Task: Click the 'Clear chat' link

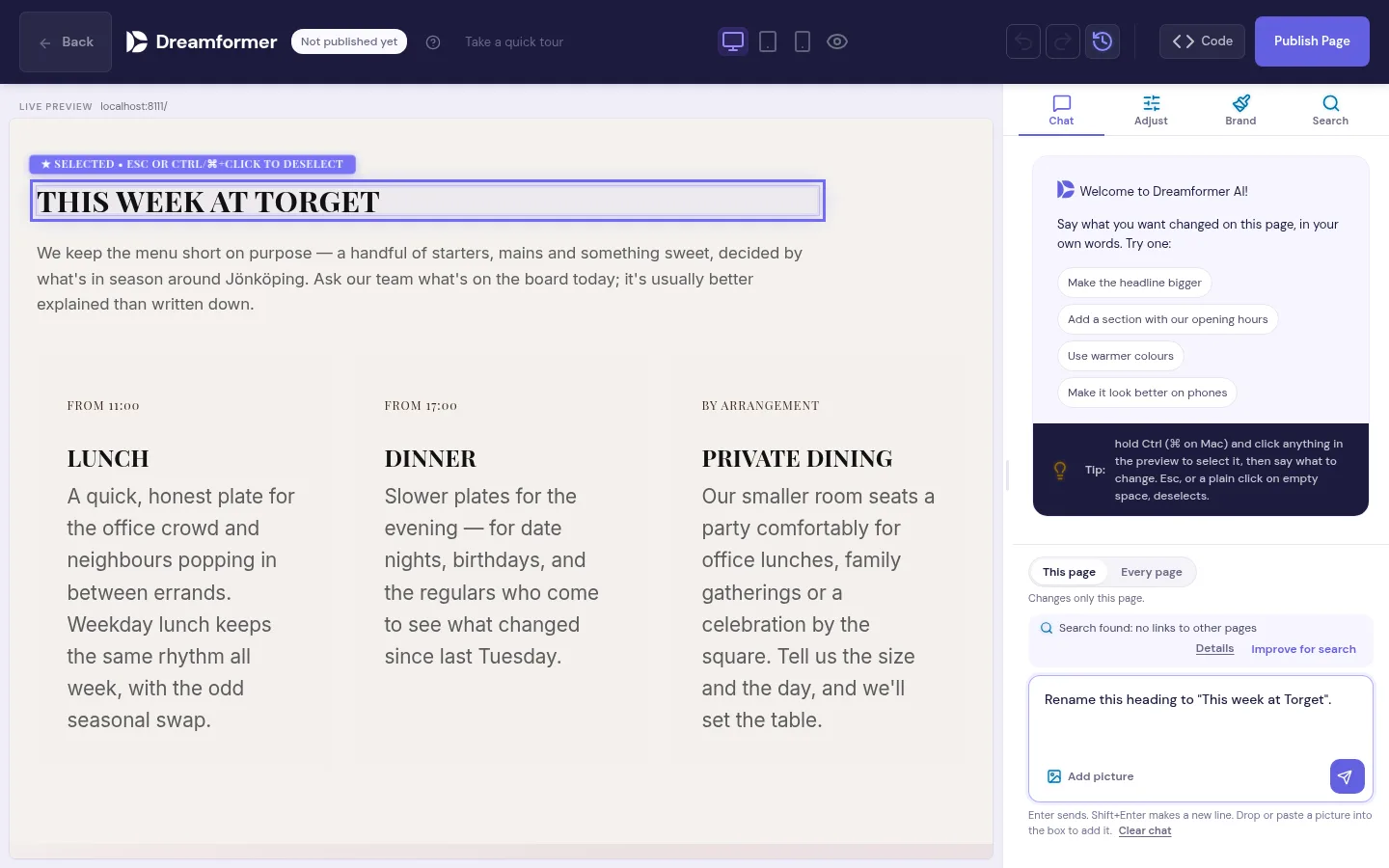Action: (1145, 830)
